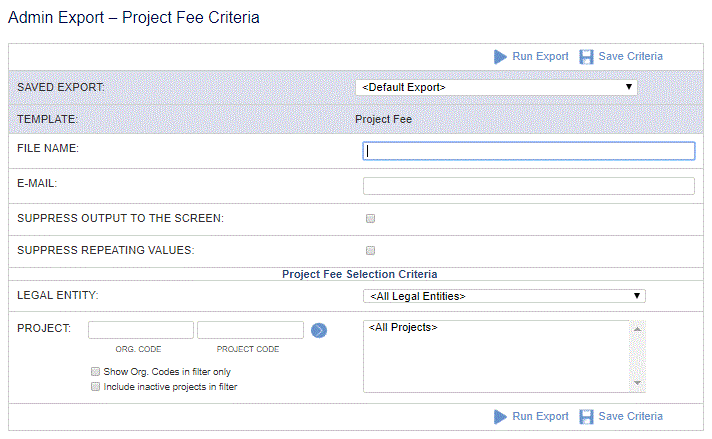Focus the File Name input field

tap(529, 151)
